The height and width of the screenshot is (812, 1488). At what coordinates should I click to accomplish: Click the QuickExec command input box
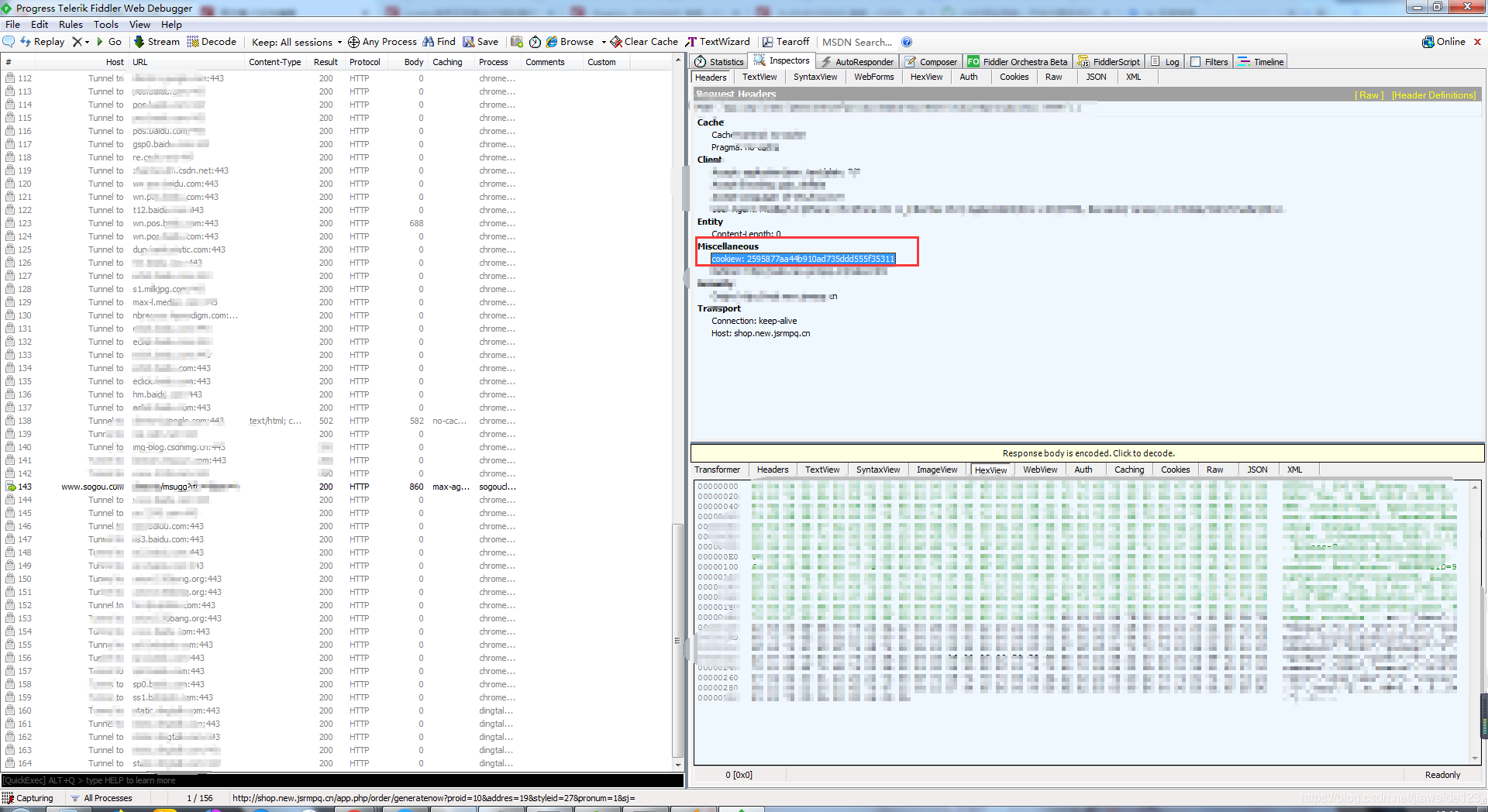[343, 780]
